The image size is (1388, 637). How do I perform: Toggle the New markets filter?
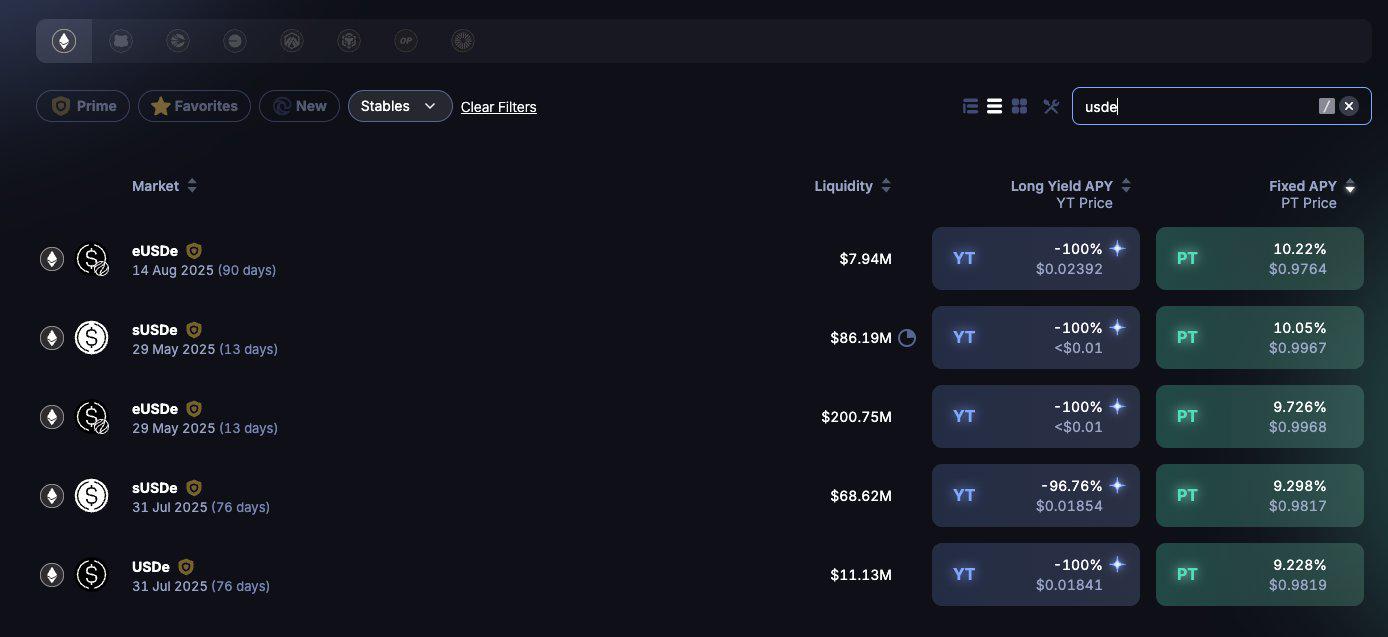pyautogui.click(x=299, y=106)
